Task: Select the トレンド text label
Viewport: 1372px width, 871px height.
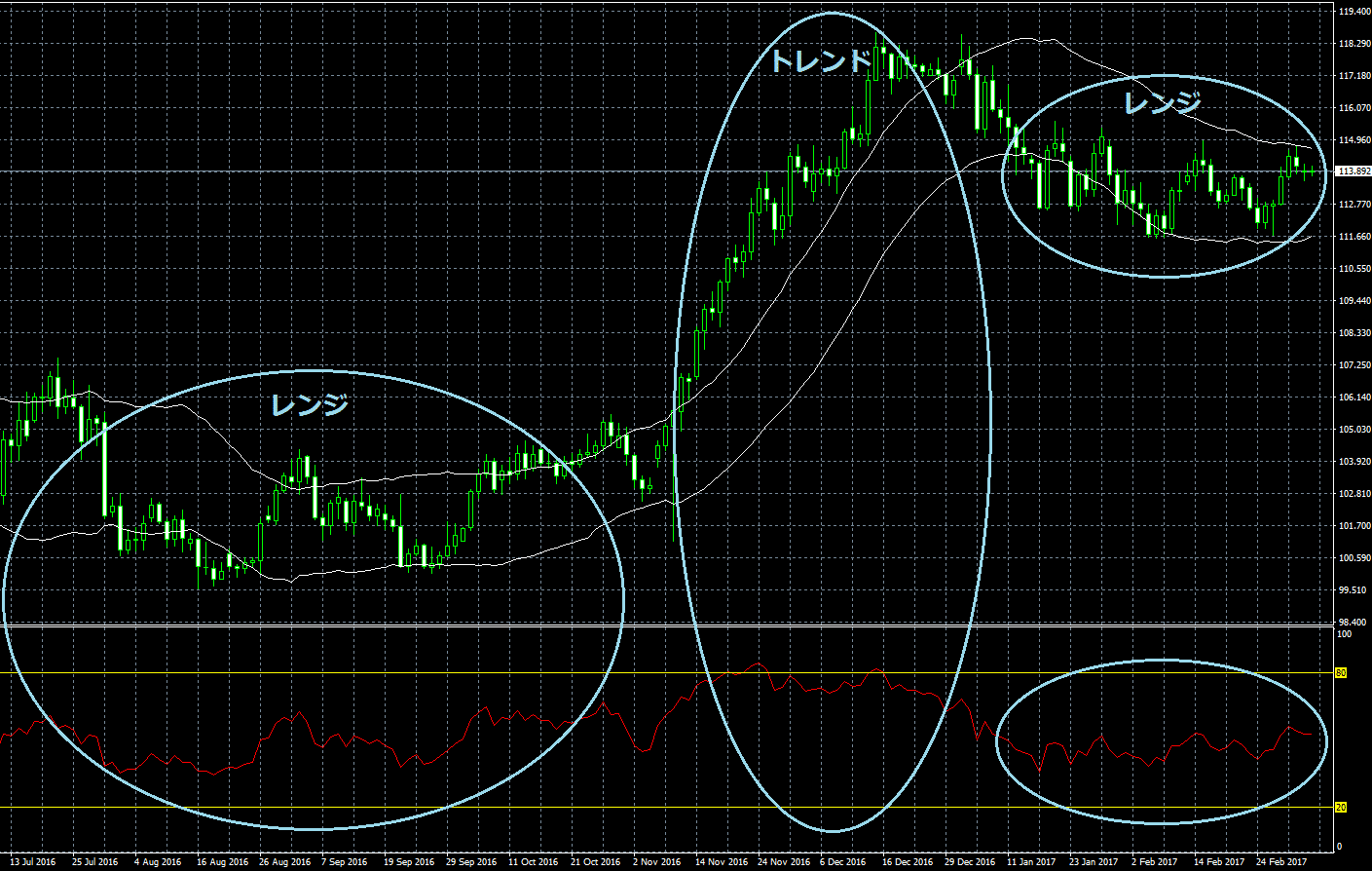Action: tap(820, 61)
